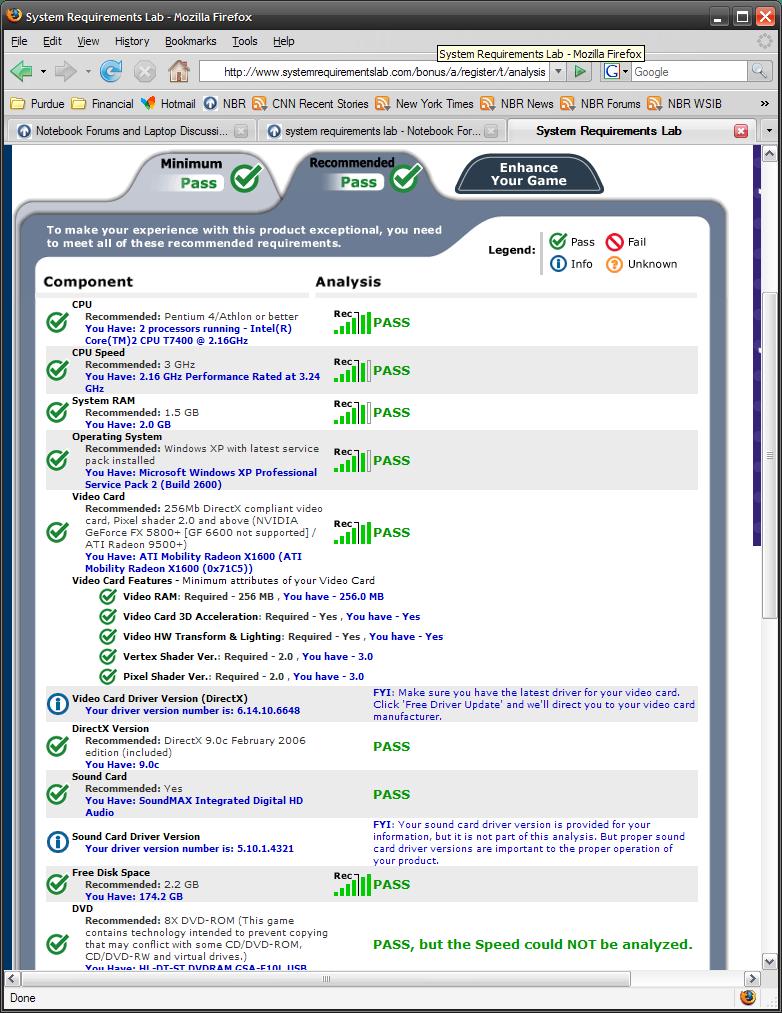
Task: Click the Video Card Driver Version info icon
Action: click(58, 704)
